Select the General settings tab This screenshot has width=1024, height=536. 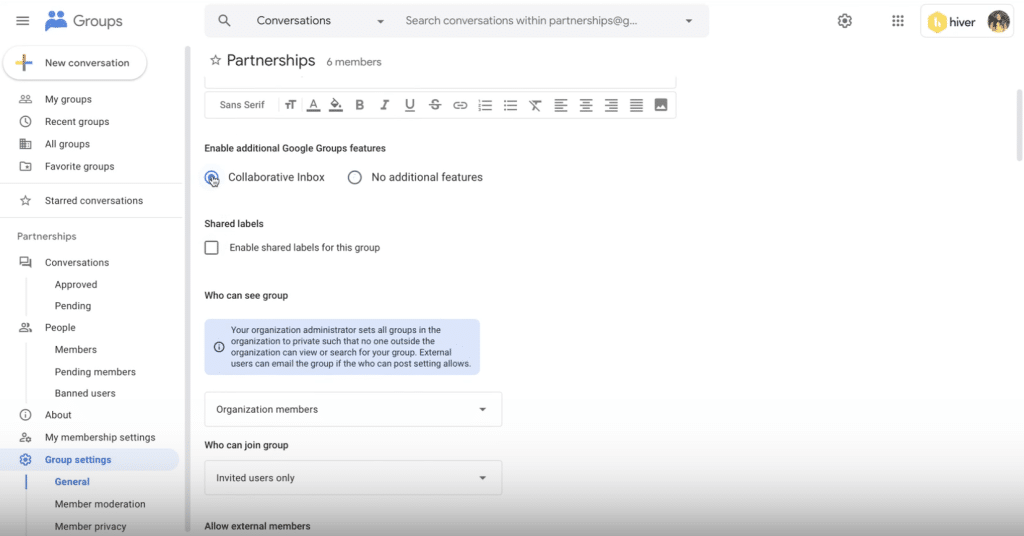[x=72, y=482]
